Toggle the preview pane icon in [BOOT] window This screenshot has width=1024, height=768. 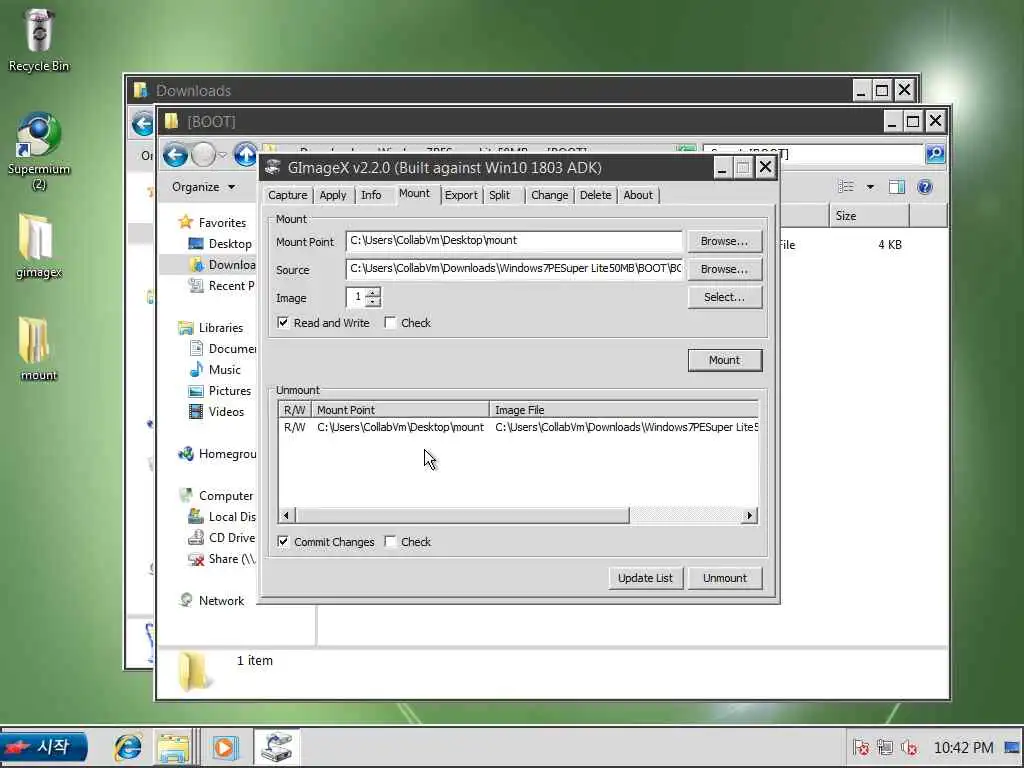coord(897,187)
